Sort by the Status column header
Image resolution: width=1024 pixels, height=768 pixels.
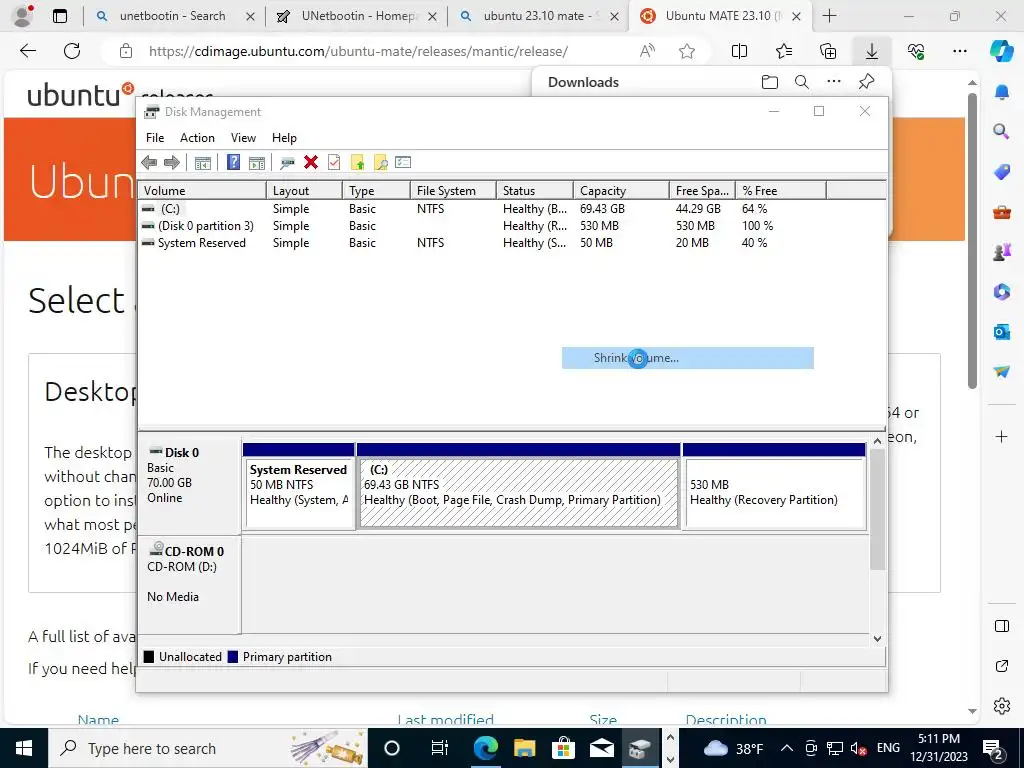click(x=534, y=191)
